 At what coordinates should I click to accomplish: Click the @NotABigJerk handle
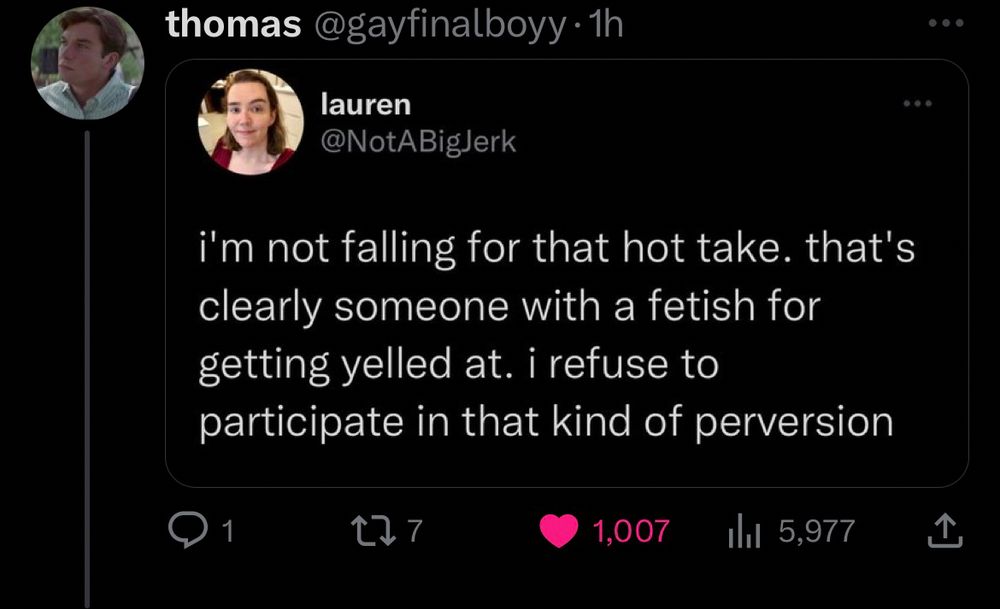click(417, 142)
